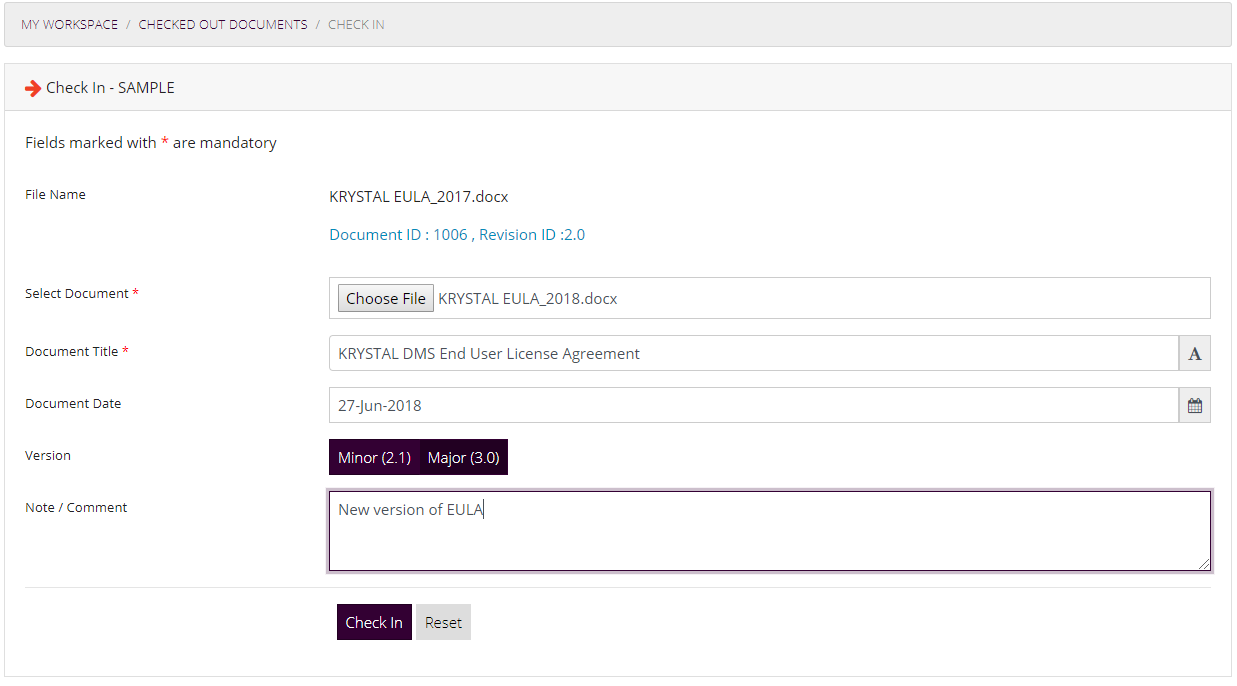
Task: Click the Document Title label
Action: pyautogui.click(x=77, y=352)
